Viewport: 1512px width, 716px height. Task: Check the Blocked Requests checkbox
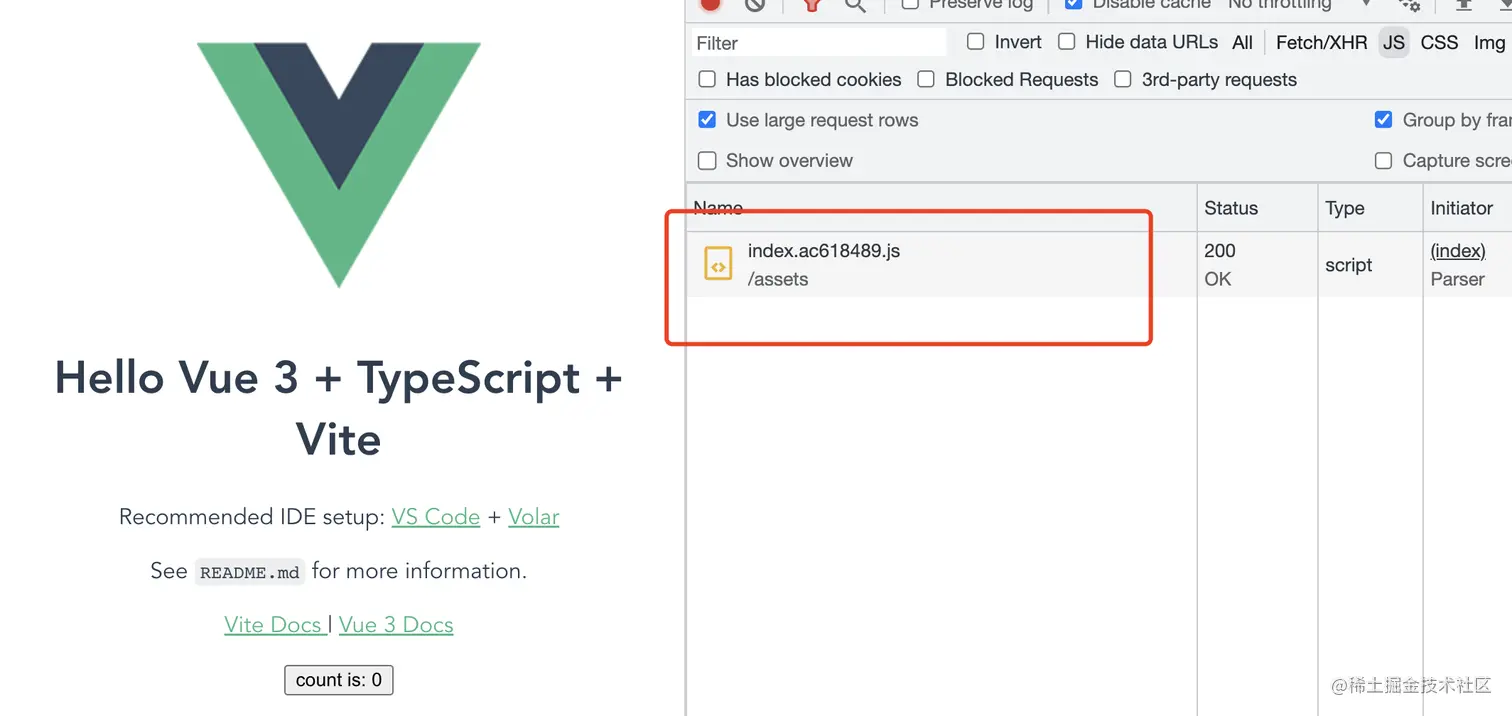[x=926, y=79]
